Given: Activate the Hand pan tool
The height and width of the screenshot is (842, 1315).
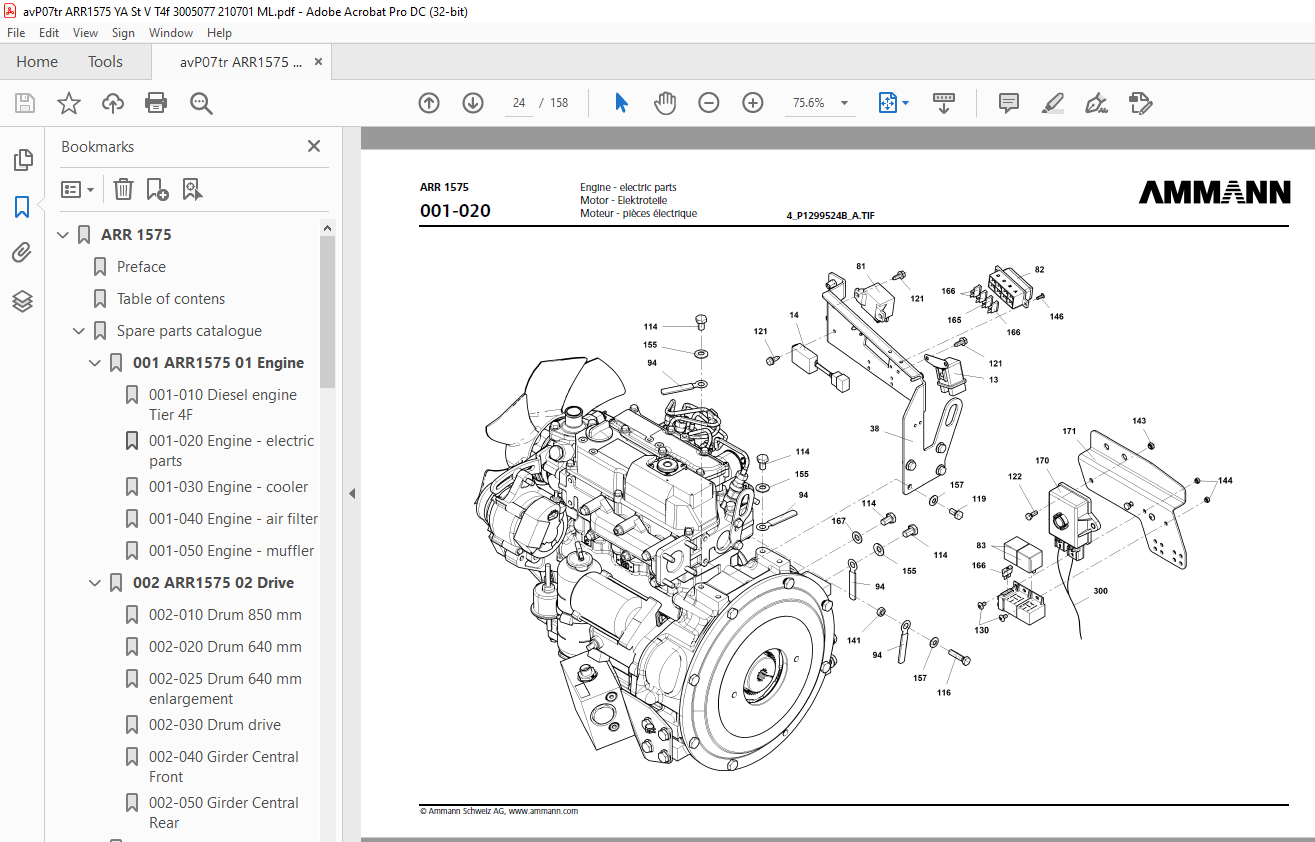Looking at the screenshot, I should (x=665, y=103).
